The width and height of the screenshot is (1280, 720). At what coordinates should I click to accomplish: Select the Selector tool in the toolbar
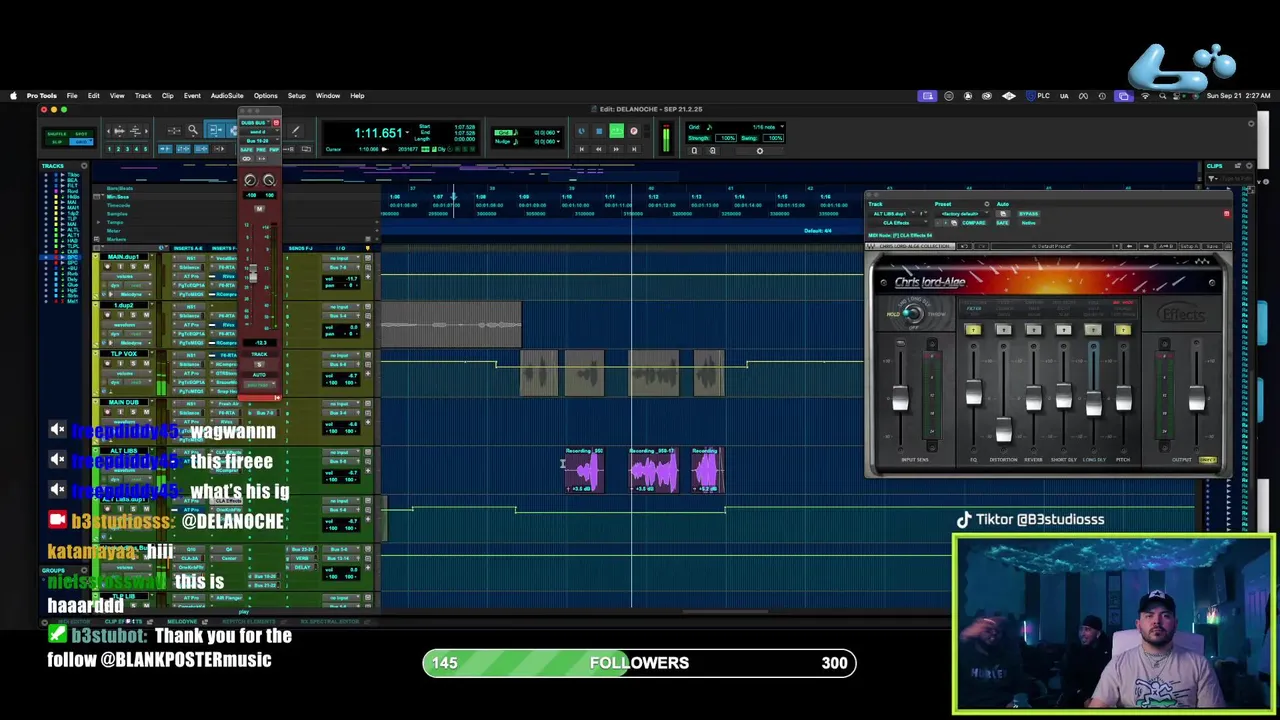tap(233, 130)
